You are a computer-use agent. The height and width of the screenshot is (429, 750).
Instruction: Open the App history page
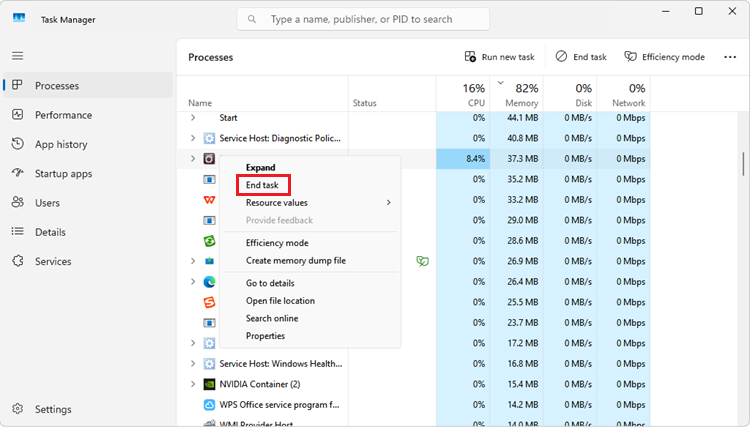pyautogui.click(x=88, y=144)
